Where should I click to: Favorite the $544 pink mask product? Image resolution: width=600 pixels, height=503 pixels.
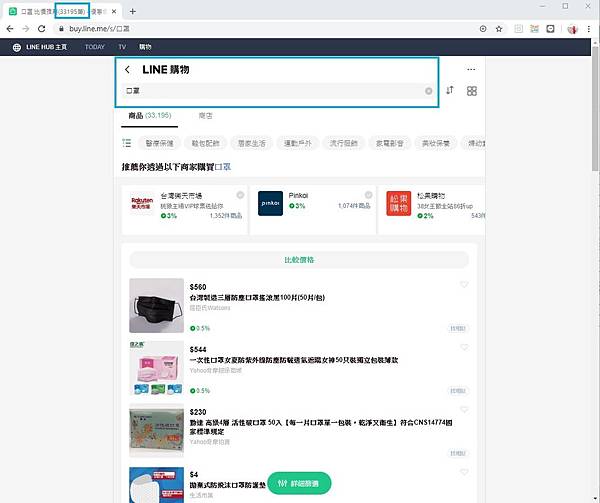[x=464, y=347]
